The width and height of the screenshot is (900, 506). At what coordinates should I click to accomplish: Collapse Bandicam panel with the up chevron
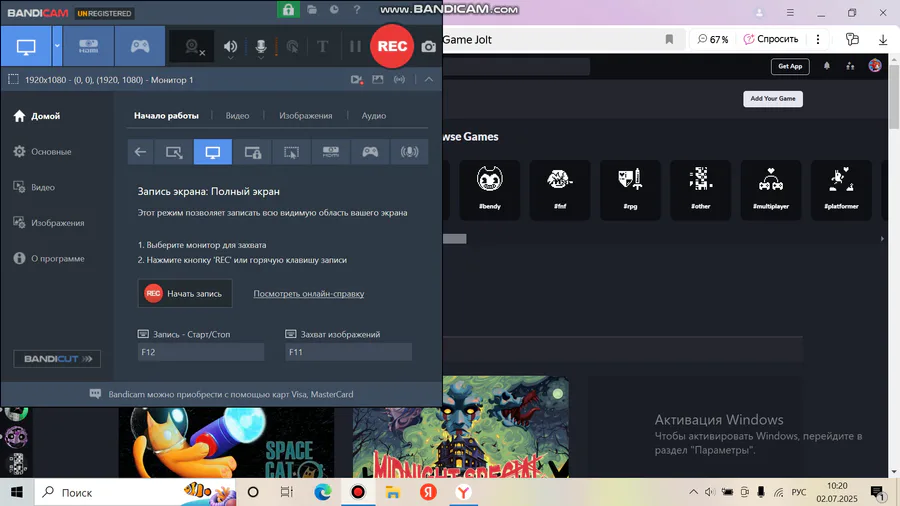point(429,80)
